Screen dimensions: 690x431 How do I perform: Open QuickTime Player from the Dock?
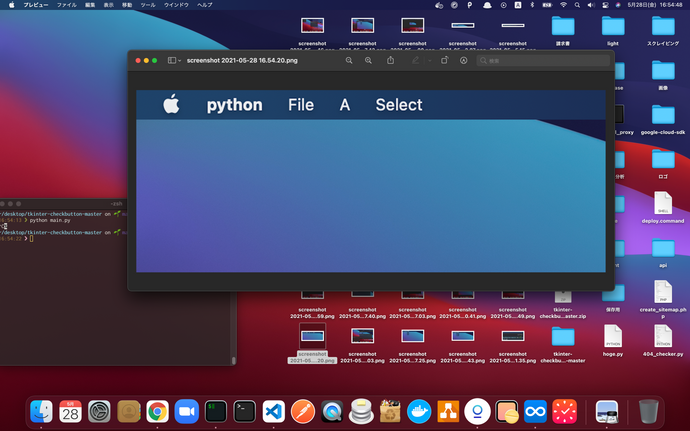(x=332, y=412)
